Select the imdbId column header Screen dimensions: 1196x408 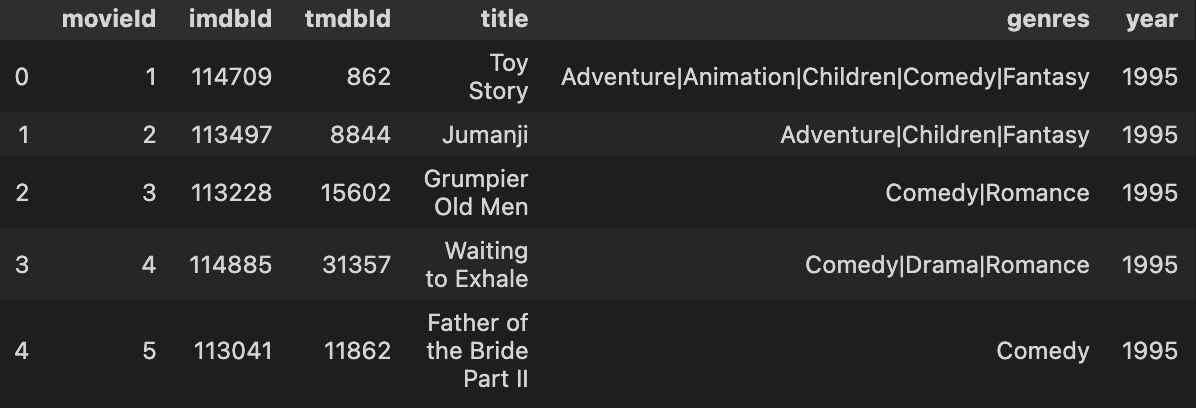point(230,19)
